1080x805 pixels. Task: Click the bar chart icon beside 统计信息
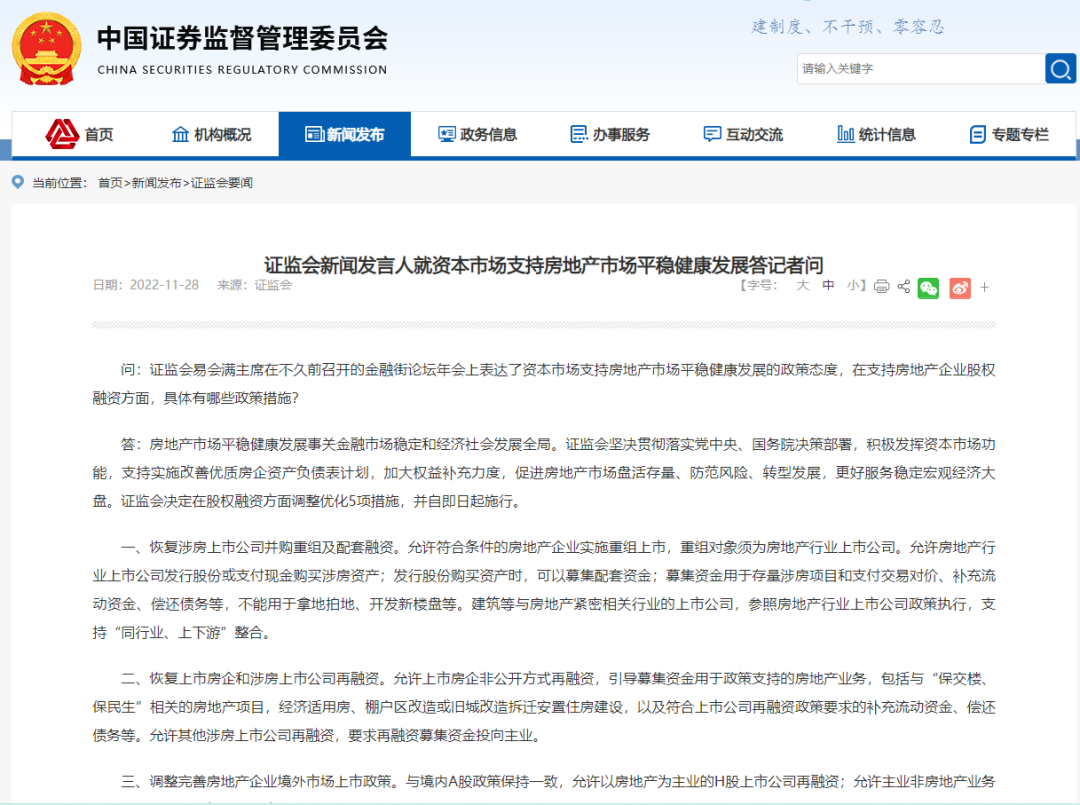coord(846,134)
